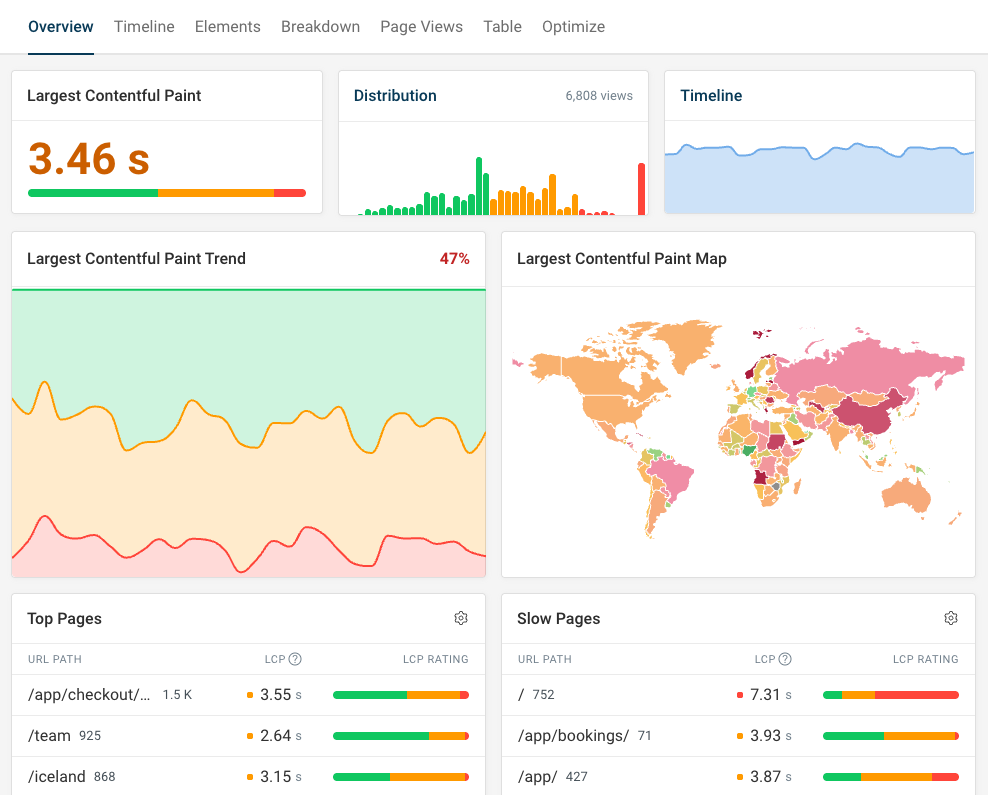The height and width of the screenshot is (795, 988).
Task: Open the /iceland page entry
Action: tap(56, 776)
